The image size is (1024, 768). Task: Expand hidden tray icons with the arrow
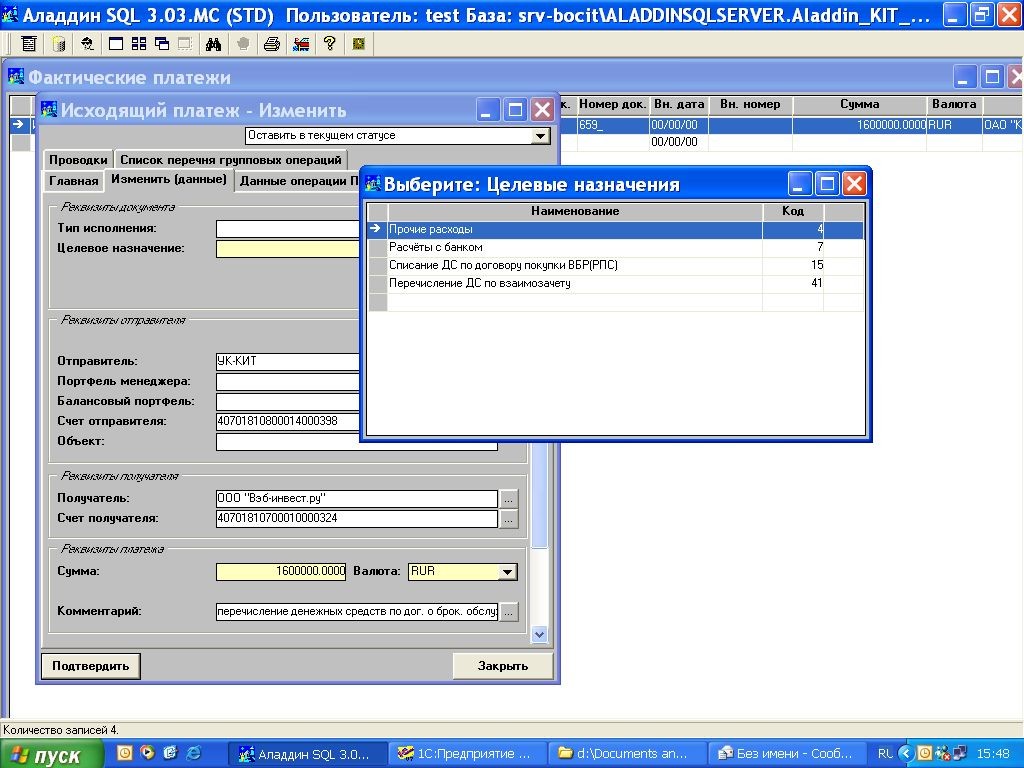906,753
